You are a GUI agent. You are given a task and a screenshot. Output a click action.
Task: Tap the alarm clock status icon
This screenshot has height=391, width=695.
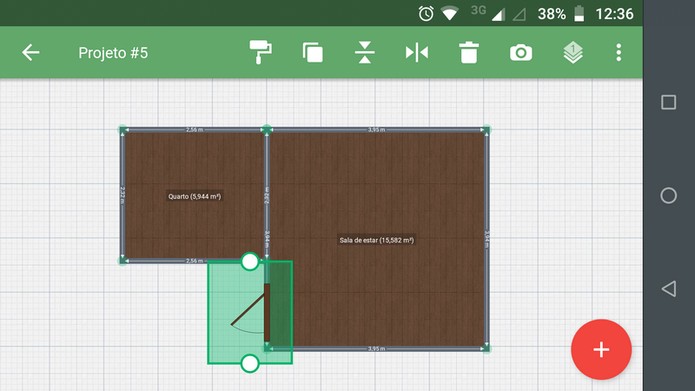426,14
